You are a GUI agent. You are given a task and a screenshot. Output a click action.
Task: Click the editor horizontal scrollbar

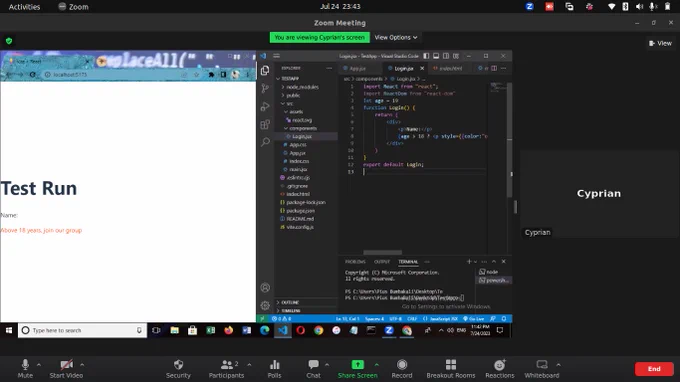(x=382, y=252)
